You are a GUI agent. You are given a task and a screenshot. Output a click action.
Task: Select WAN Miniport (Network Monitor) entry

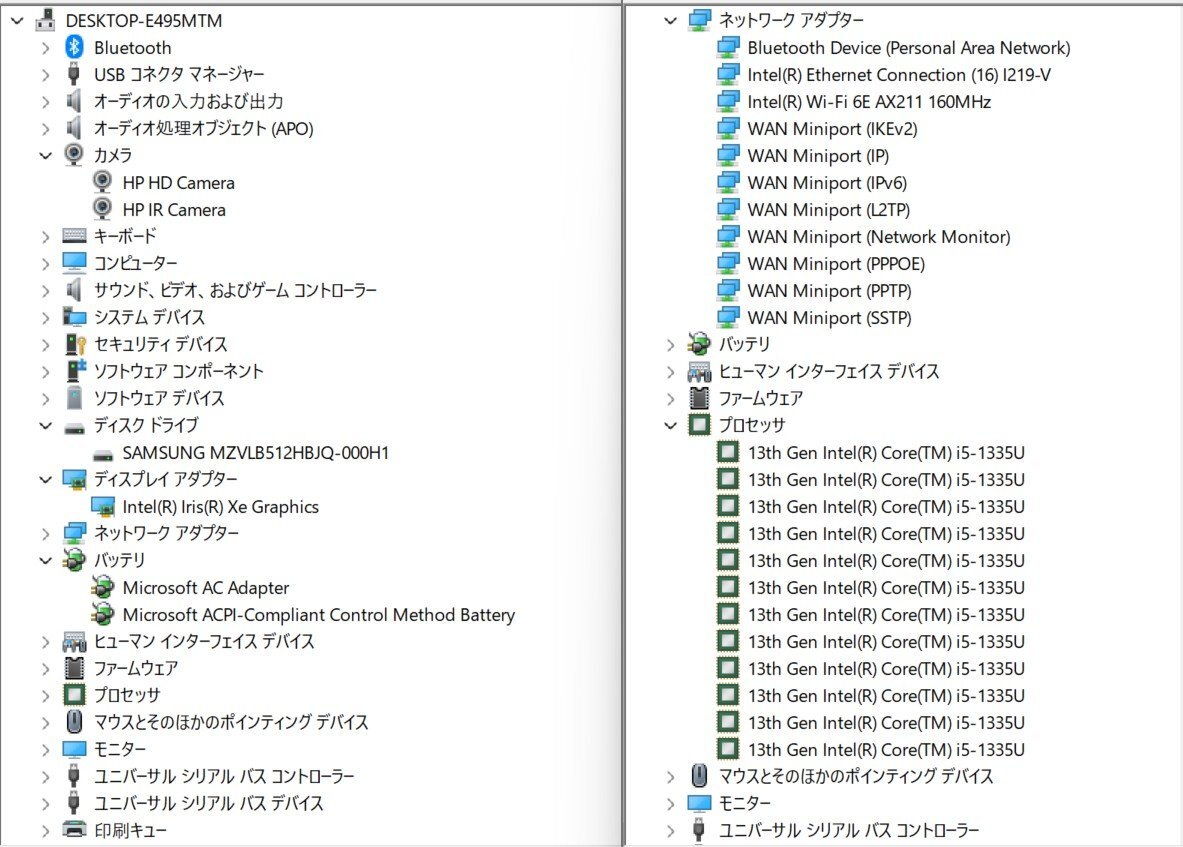tap(879, 237)
